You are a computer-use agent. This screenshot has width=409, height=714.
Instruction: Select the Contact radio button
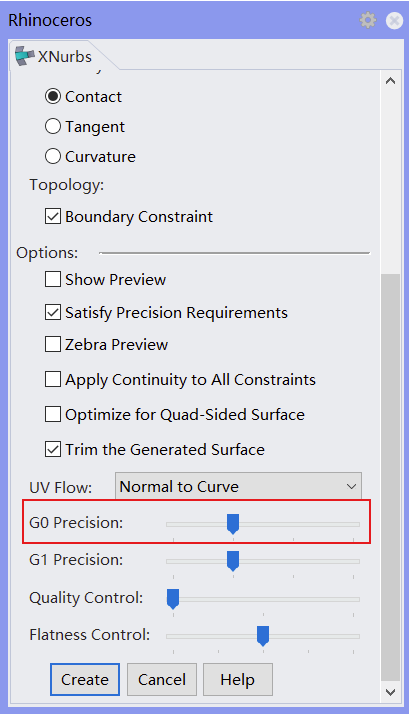click(53, 97)
